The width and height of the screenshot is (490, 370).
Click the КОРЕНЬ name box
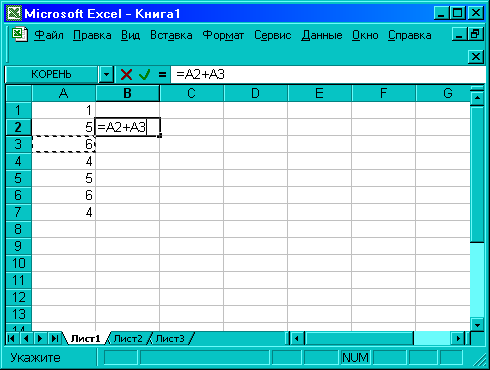[52, 74]
